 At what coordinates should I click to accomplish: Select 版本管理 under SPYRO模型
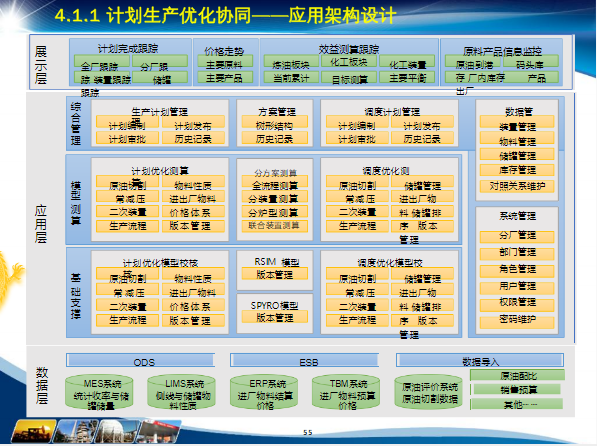coord(275,317)
